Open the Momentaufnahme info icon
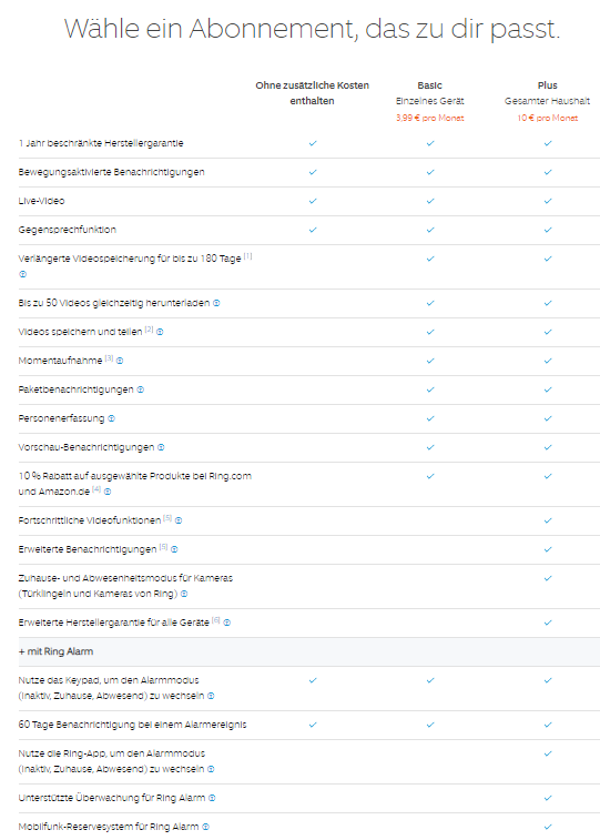This screenshot has height=840, width=600. pyautogui.click(x=120, y=359)
